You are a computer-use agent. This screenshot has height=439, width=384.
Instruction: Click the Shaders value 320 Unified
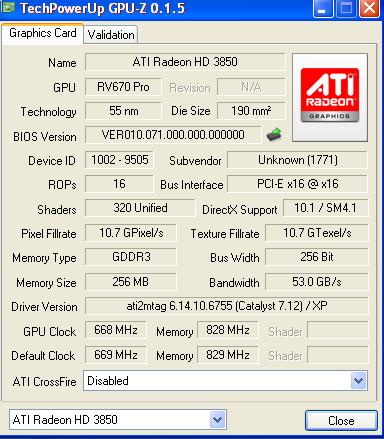pyautogui.click(x=140, y=208)
